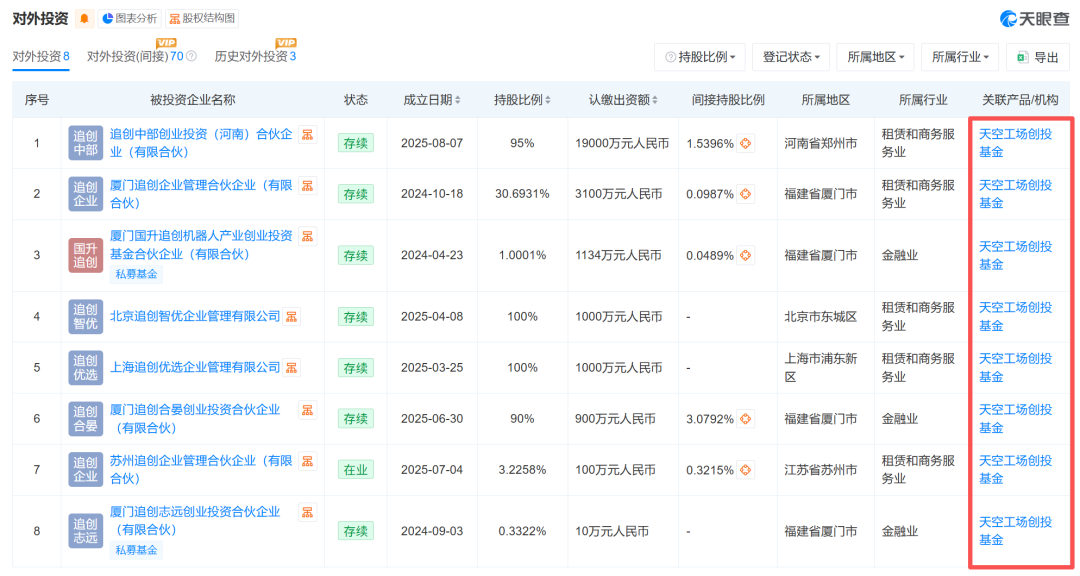This screenshot has height=576, width=1080.
Task: Click indirect holding path icon beside 3.0792%
Action: (x=745, y=419)
